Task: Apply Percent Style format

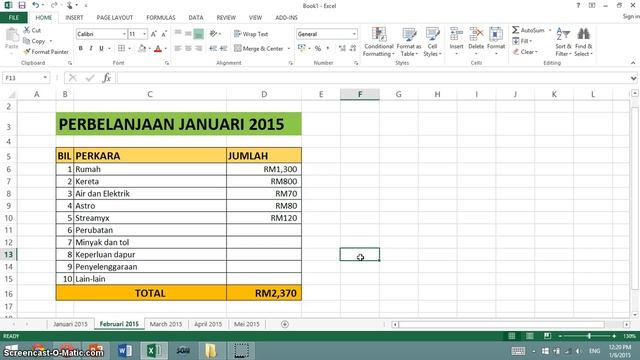Action: point(318,49)
